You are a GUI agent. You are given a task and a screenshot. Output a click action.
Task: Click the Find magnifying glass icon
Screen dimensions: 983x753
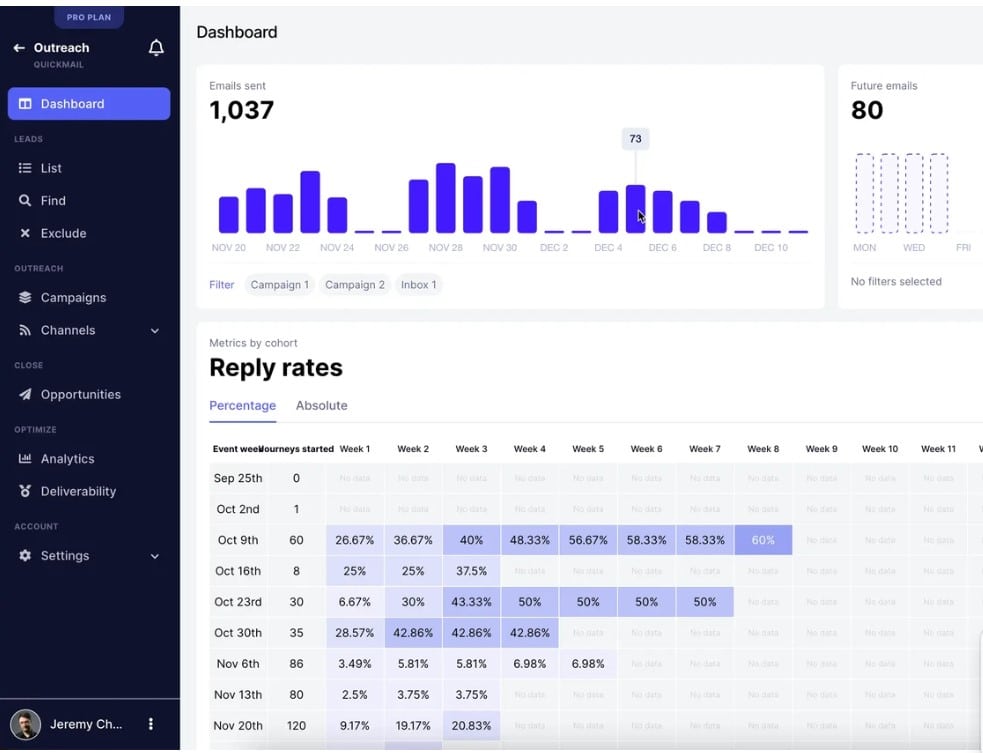[x=27, y=200]
